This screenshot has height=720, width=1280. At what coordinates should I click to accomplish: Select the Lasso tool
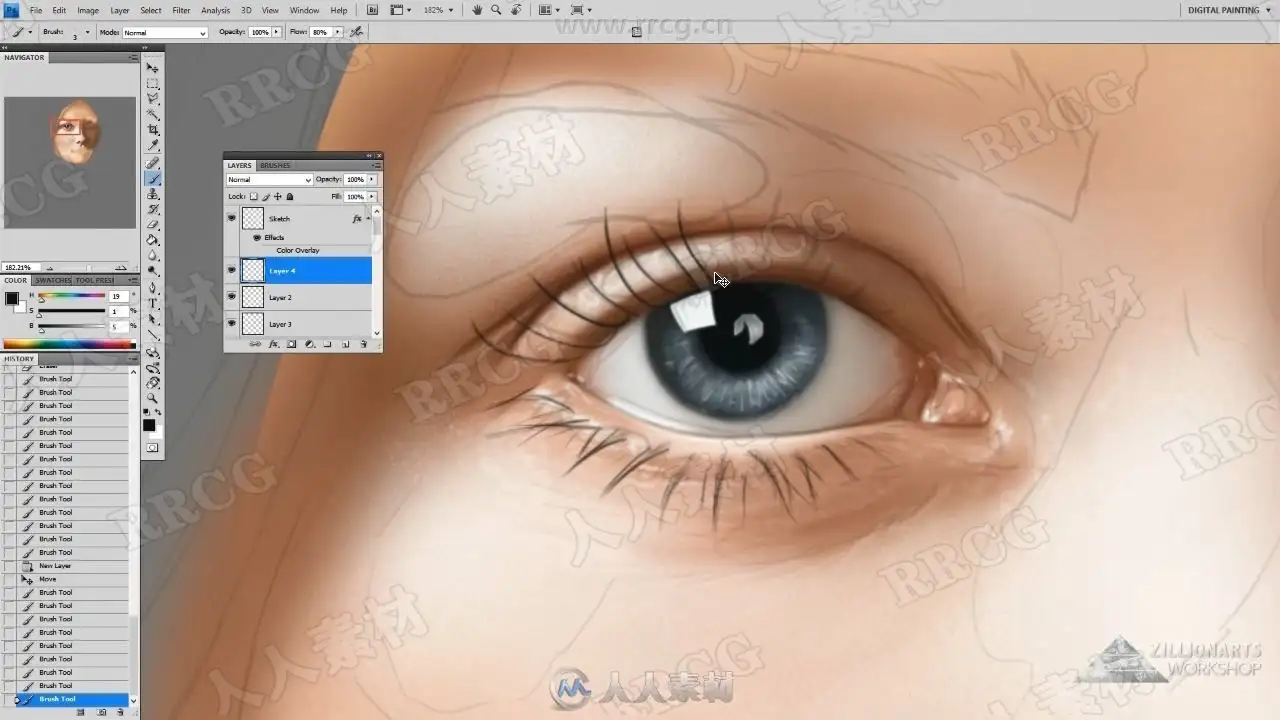tap(153, 99)
